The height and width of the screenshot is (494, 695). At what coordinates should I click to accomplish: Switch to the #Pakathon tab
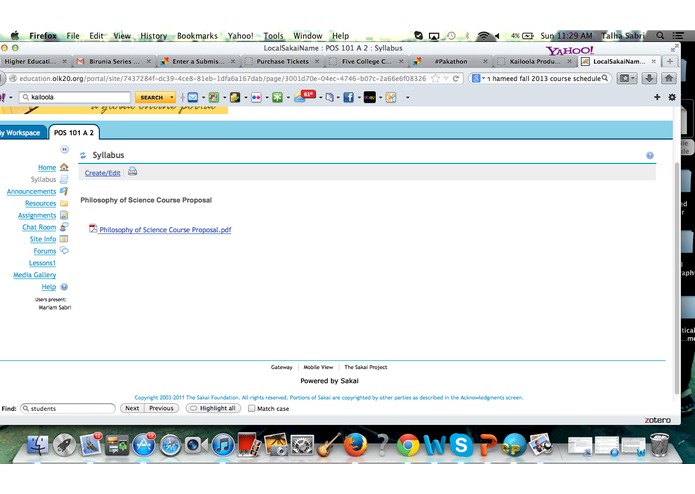click(x=450, y=61)
